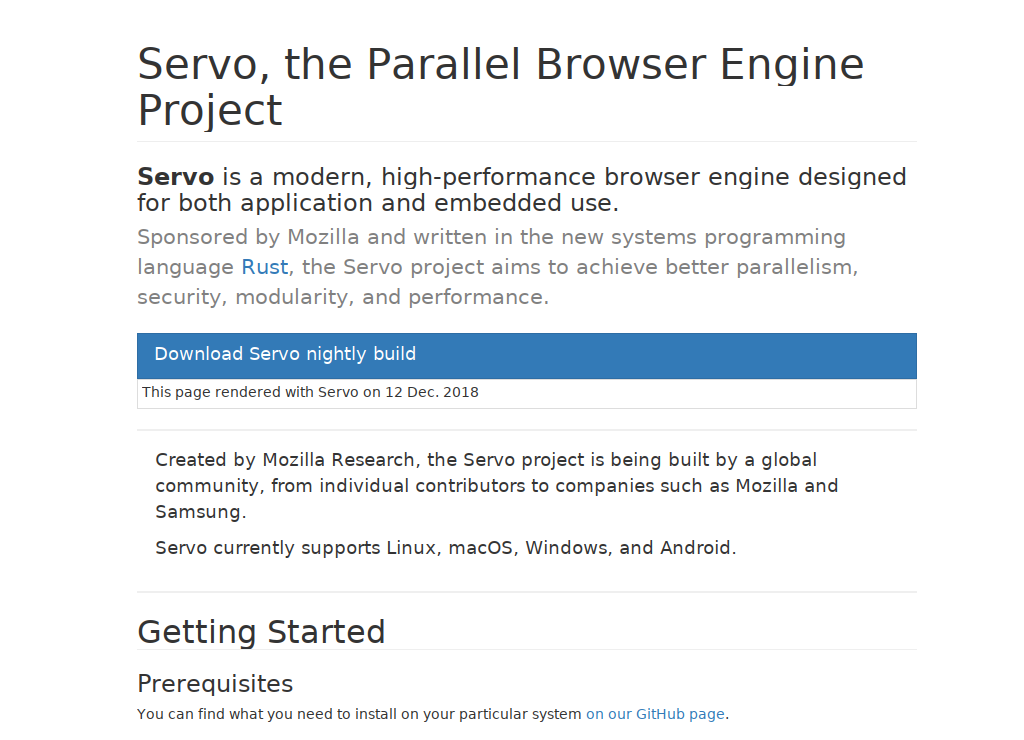
Task: Click 'security, modularity, and performance' text
Action: (342, 297)
